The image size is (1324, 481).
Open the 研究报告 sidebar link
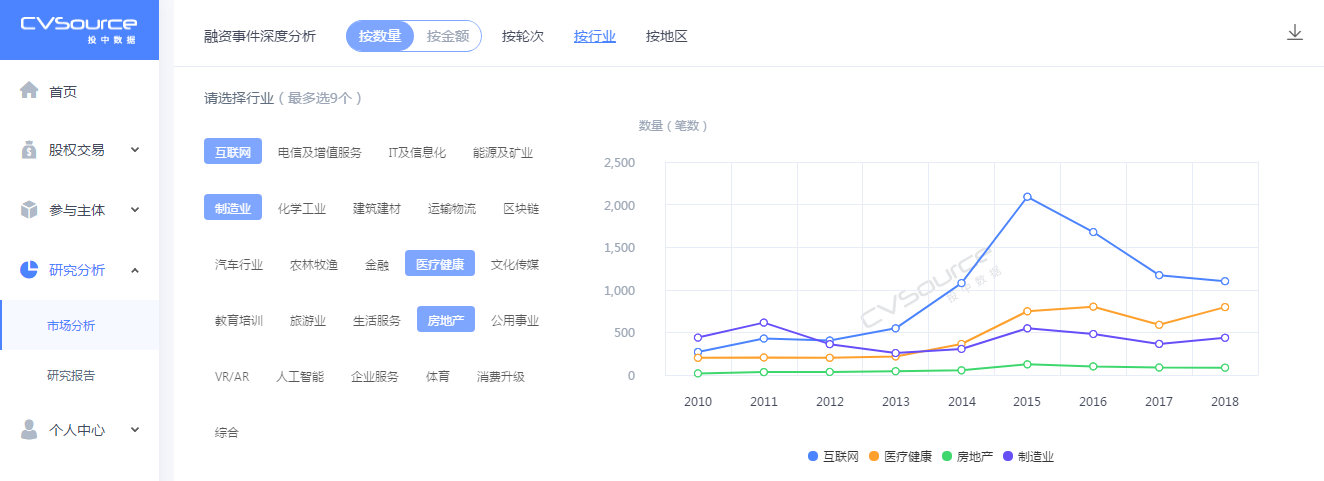point(72,376)
